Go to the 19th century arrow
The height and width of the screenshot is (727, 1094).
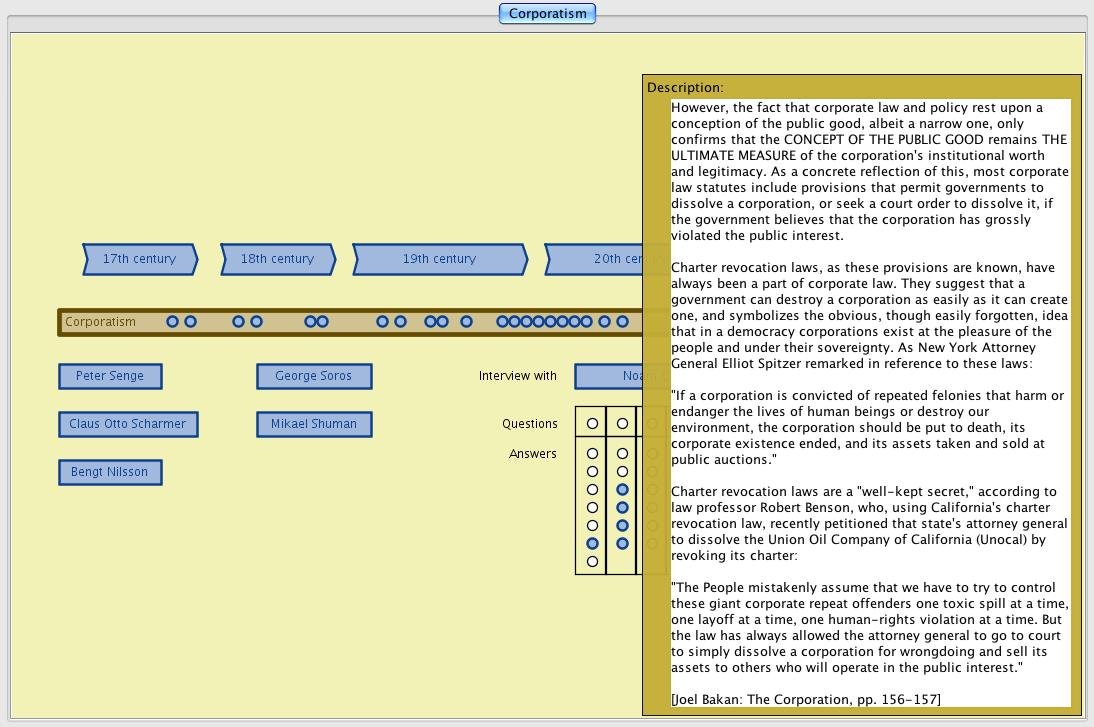coord(439,259)
